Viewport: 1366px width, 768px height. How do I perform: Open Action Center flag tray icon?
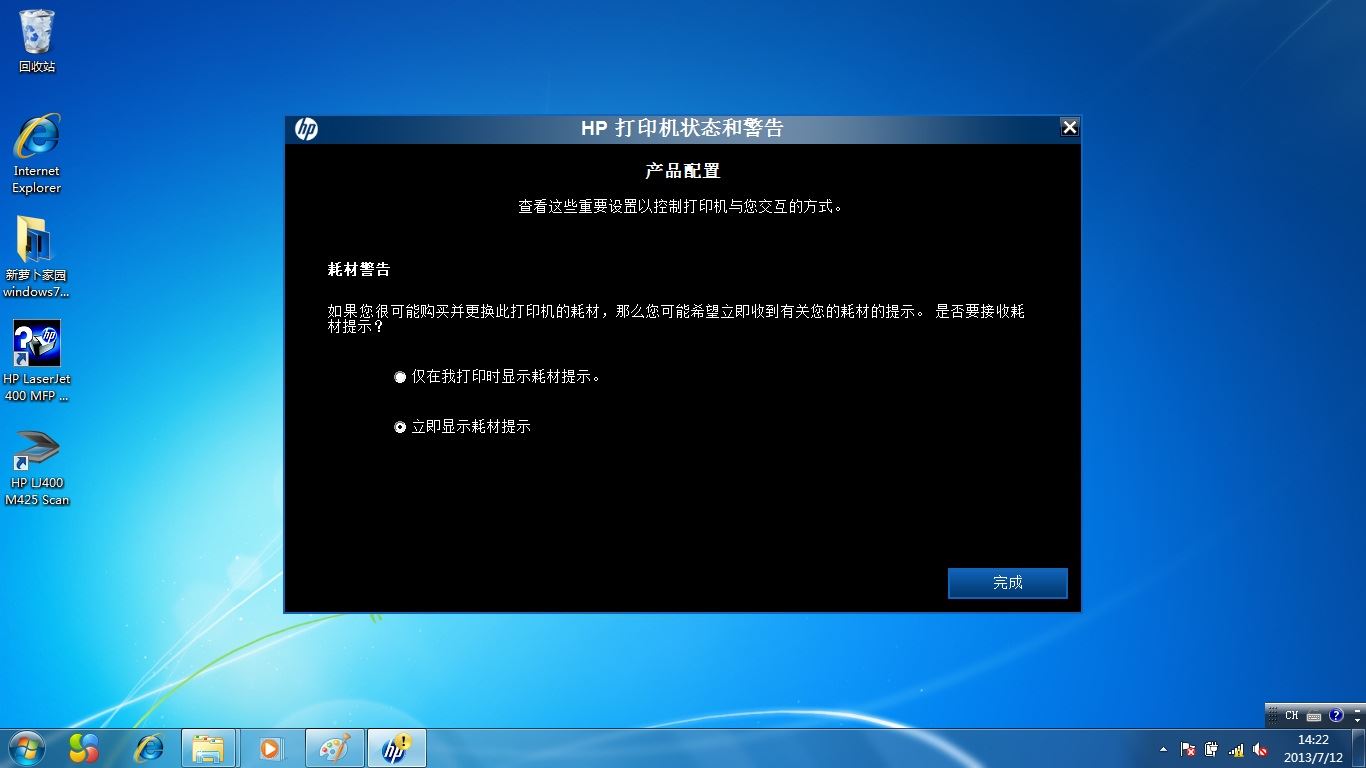[1188, 749]
